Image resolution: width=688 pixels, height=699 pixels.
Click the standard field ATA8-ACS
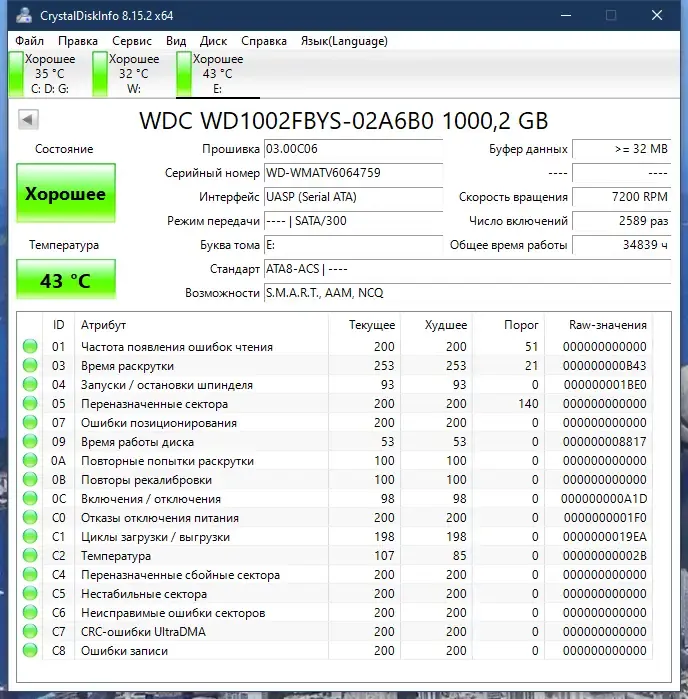click(x=467, y=269)
